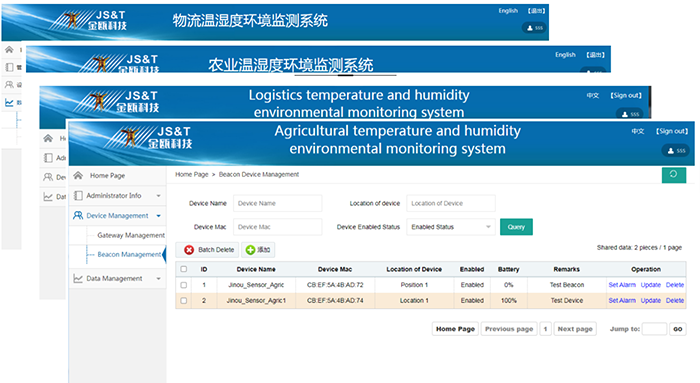
Task: Expand the Data Management menu arrow
Action: (158, 279)
